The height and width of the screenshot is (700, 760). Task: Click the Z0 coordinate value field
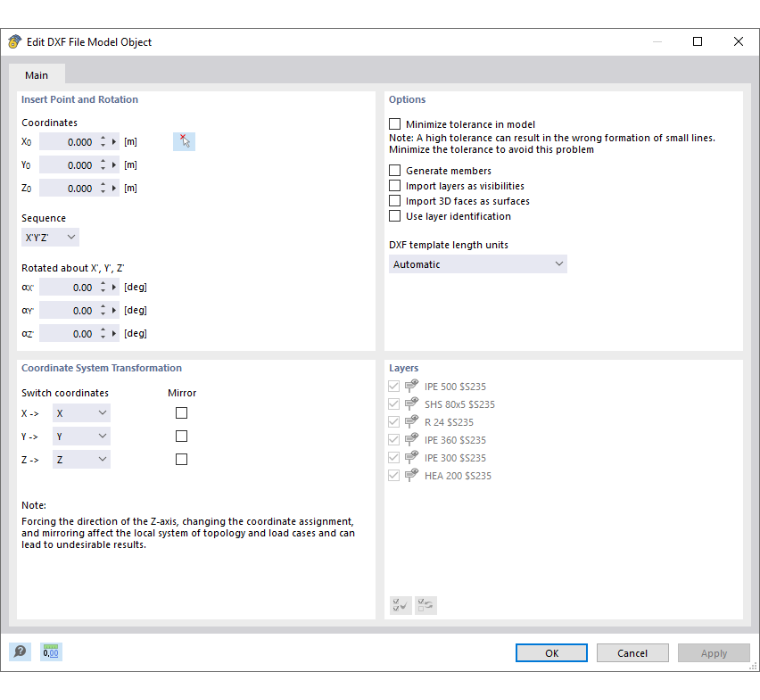click(68, 188)
